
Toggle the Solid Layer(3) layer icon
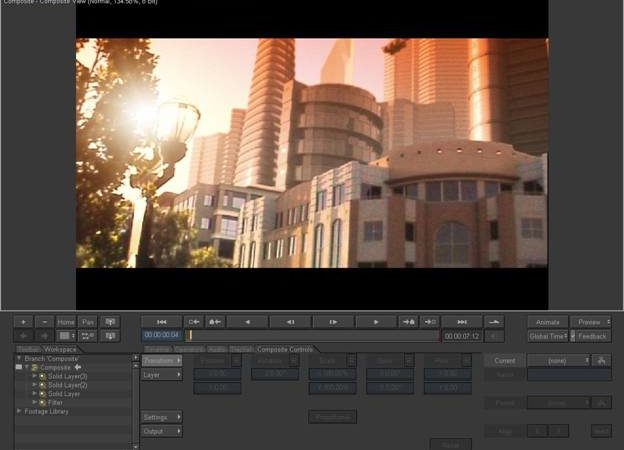pyautogui.click(x=43, y=376)
